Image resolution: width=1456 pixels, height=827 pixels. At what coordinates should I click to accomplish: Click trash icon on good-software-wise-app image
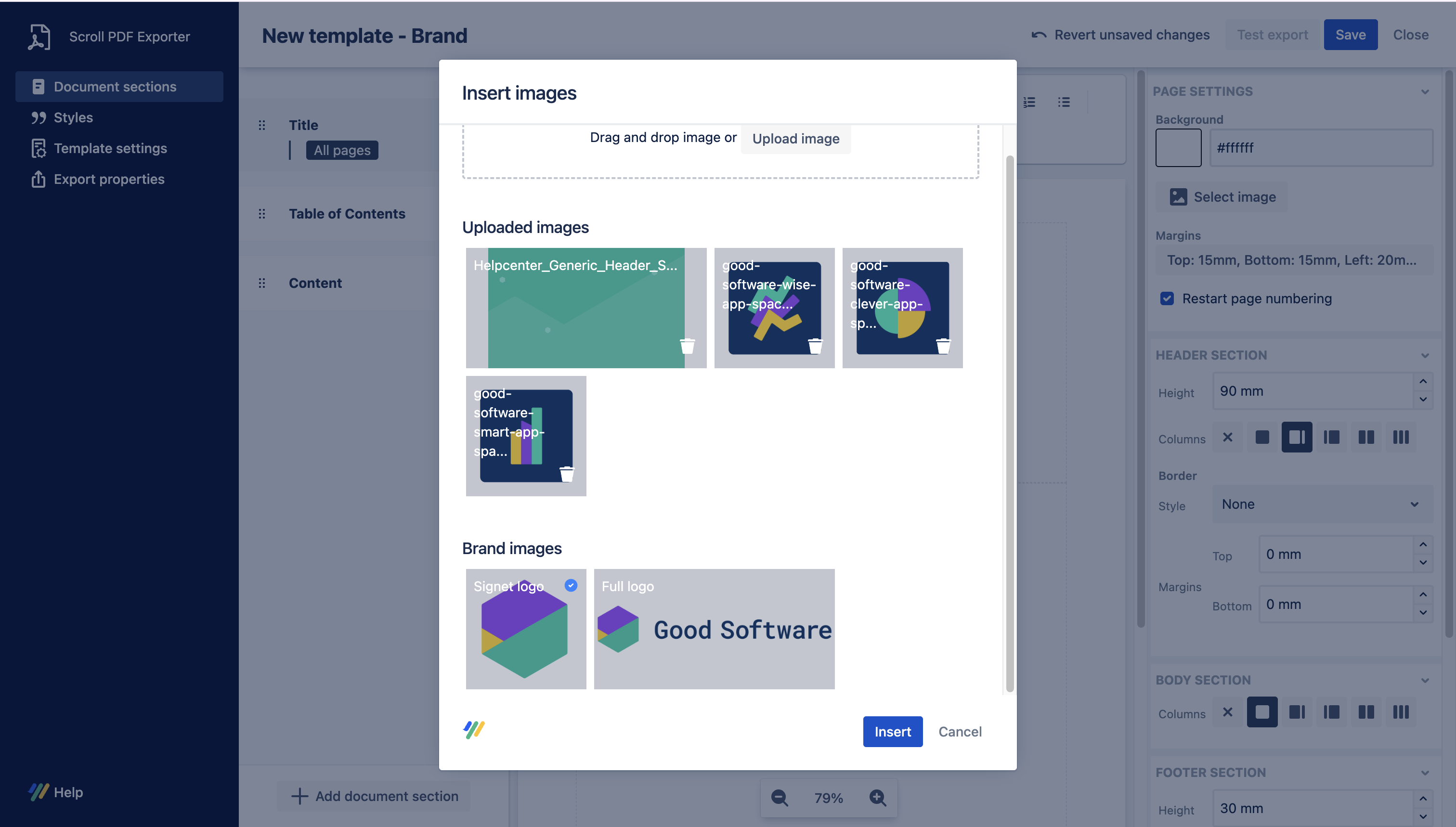coord(815,346)
